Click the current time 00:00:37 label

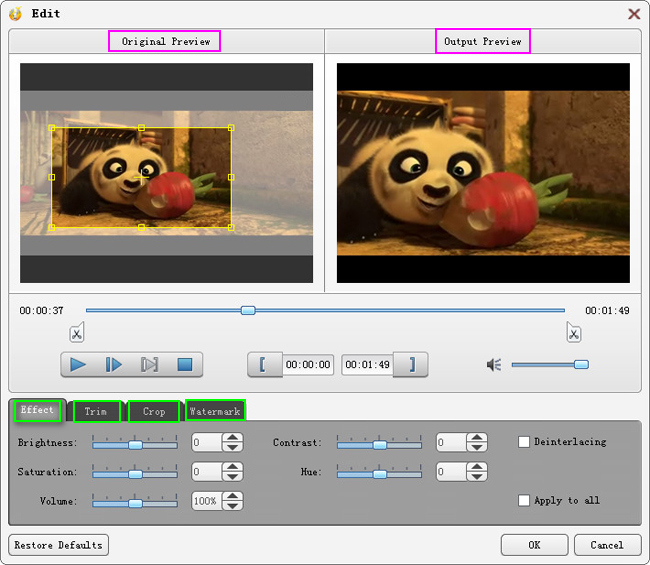(x=41, y=310)
